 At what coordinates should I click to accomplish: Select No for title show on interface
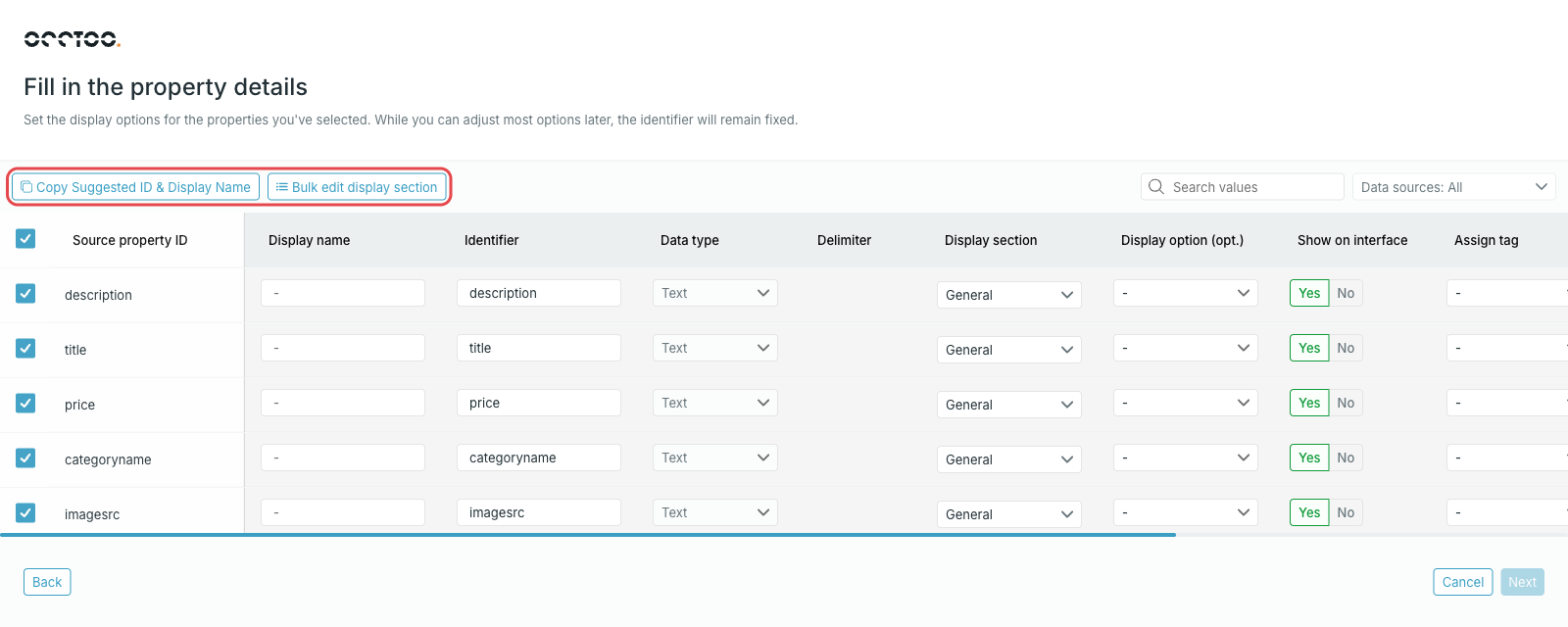tap(1346, 348)
